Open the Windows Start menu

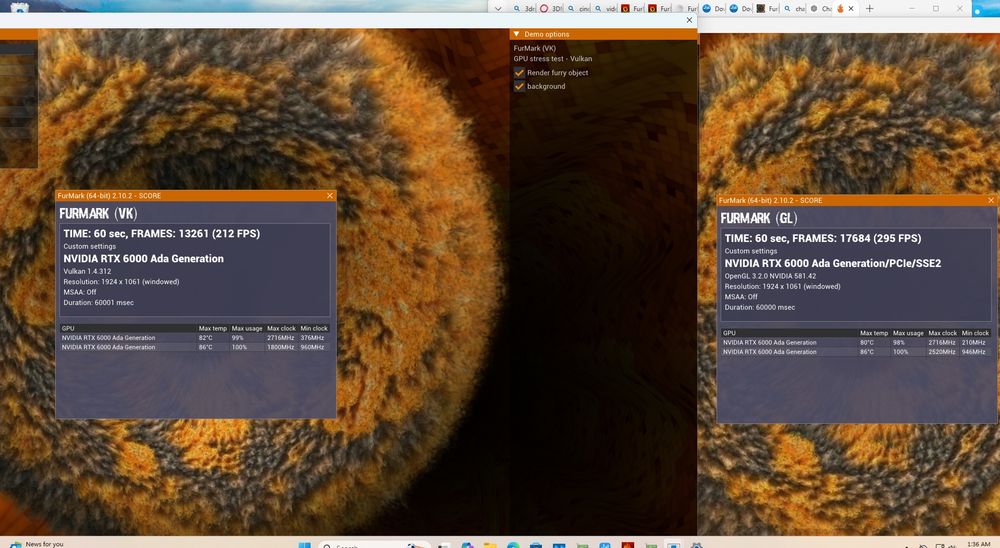(x=304, y=545)
